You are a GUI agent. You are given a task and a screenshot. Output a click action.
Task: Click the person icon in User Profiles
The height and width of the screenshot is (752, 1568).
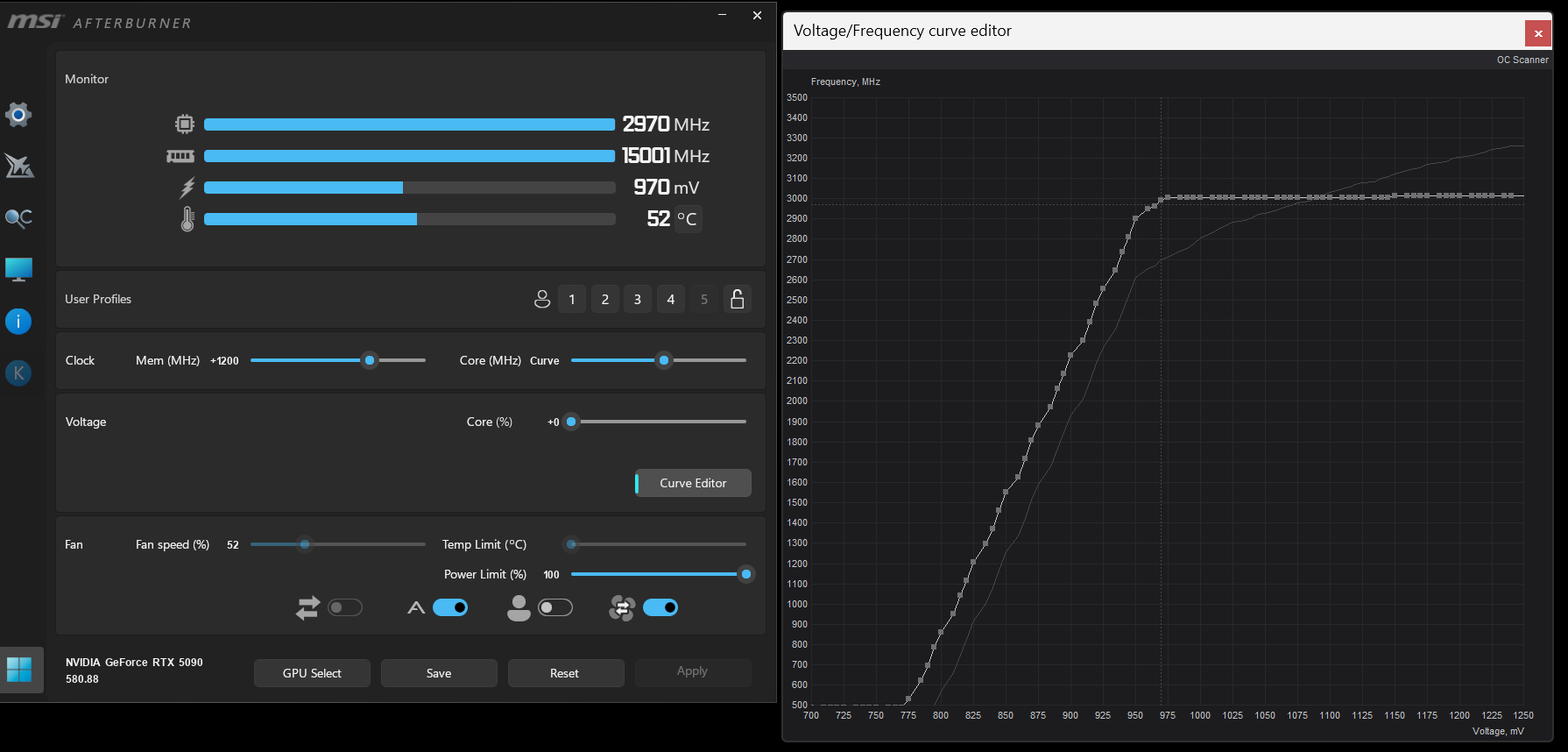pyautogui.click(x=542, y=300)
